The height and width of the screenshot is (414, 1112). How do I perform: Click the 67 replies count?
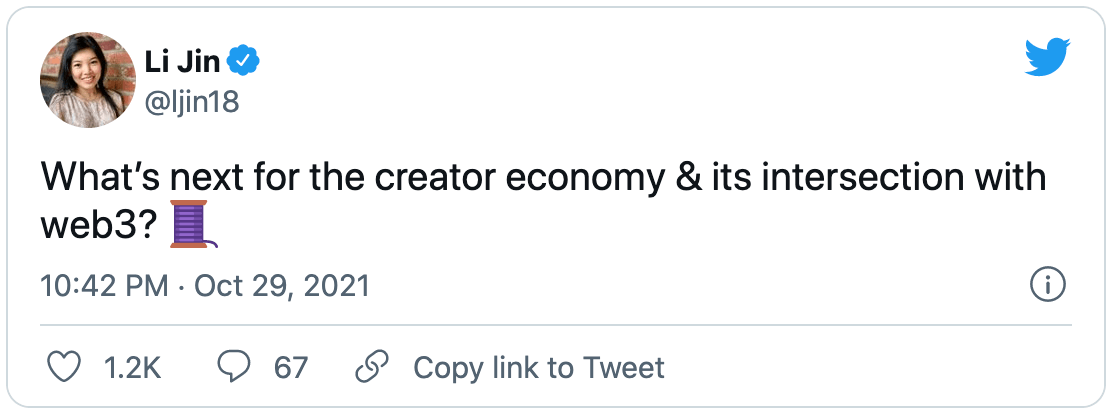click(x=291, y=367)
